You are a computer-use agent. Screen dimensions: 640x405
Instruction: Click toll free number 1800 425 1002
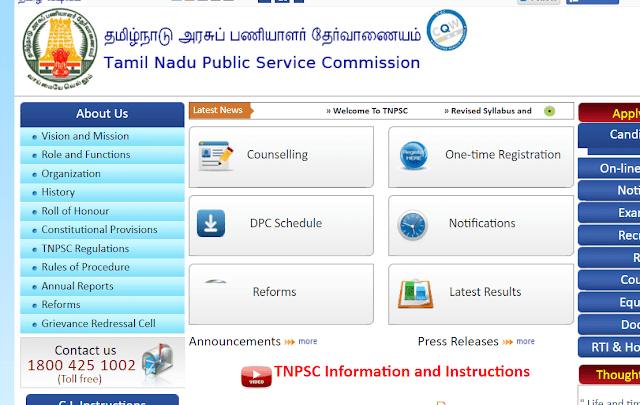81,365
